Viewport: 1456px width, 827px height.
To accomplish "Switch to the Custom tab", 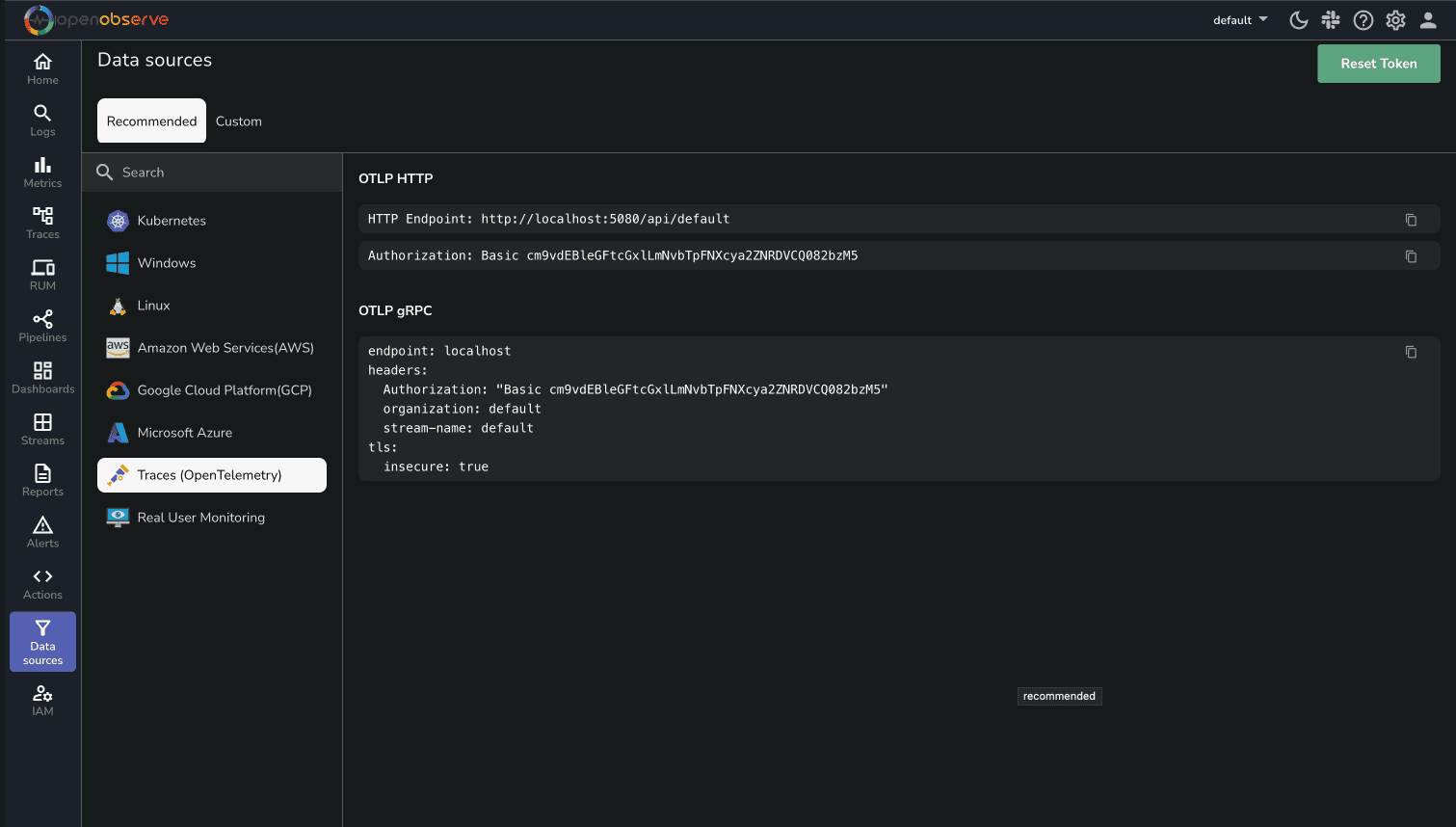I will click(239, 121).
